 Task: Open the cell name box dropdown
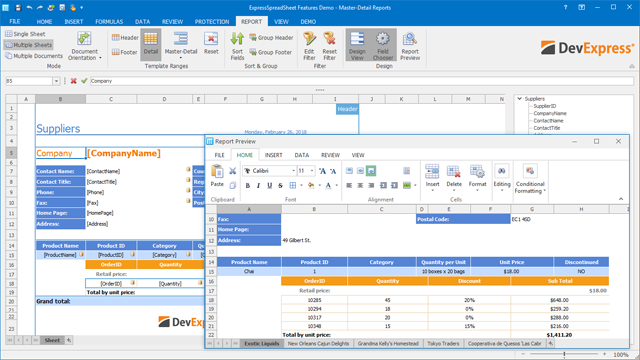(x=56, y=81)
